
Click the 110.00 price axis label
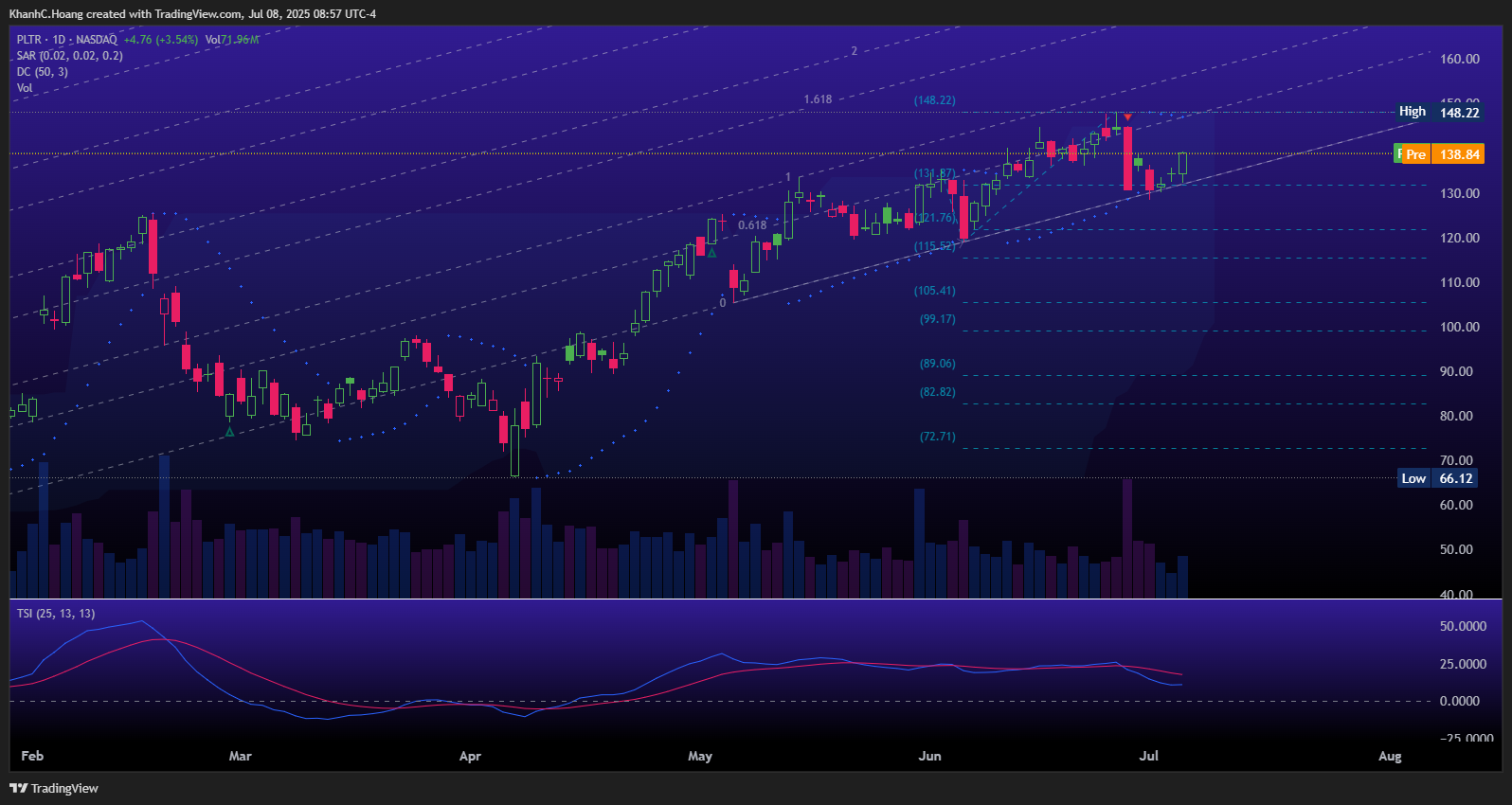[1460, 282]
